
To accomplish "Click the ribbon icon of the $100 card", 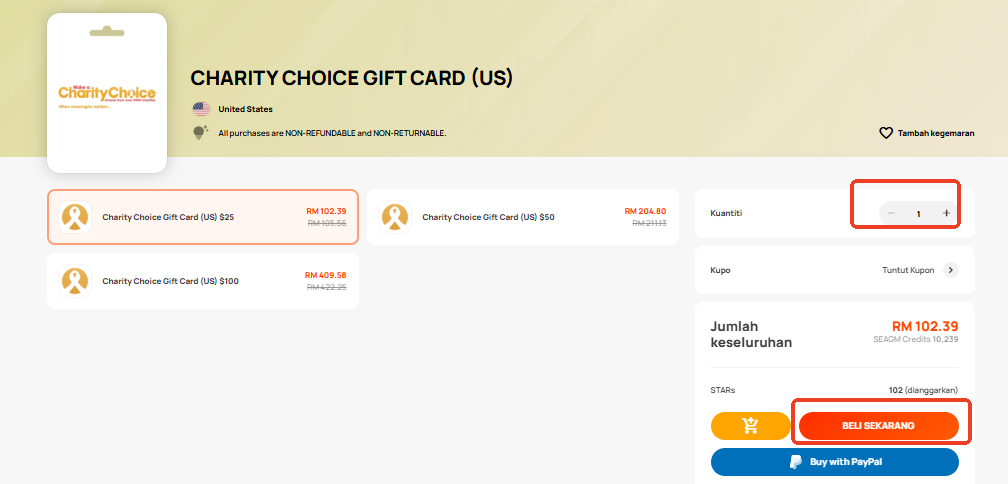I will click(x=75, y=281).
